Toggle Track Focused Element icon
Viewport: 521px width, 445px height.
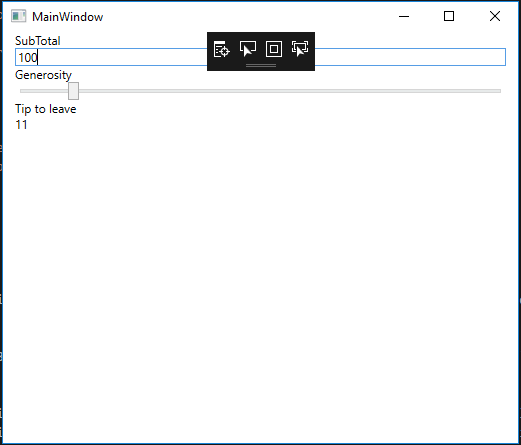point(300,49)
